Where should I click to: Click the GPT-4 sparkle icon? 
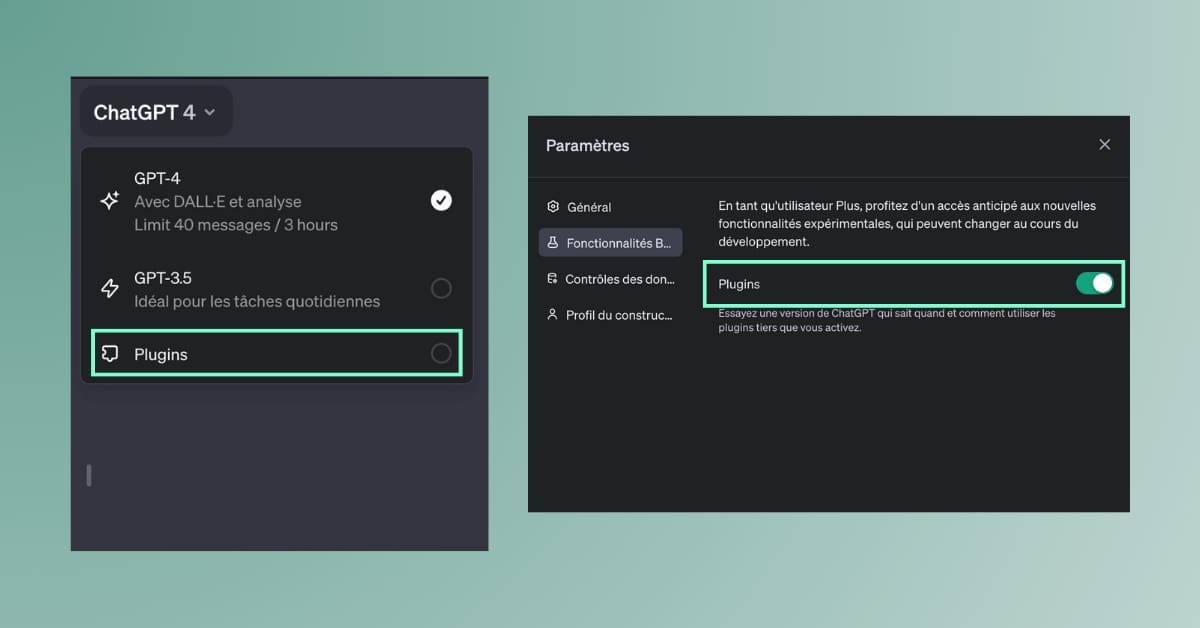(x=110, y=201)
